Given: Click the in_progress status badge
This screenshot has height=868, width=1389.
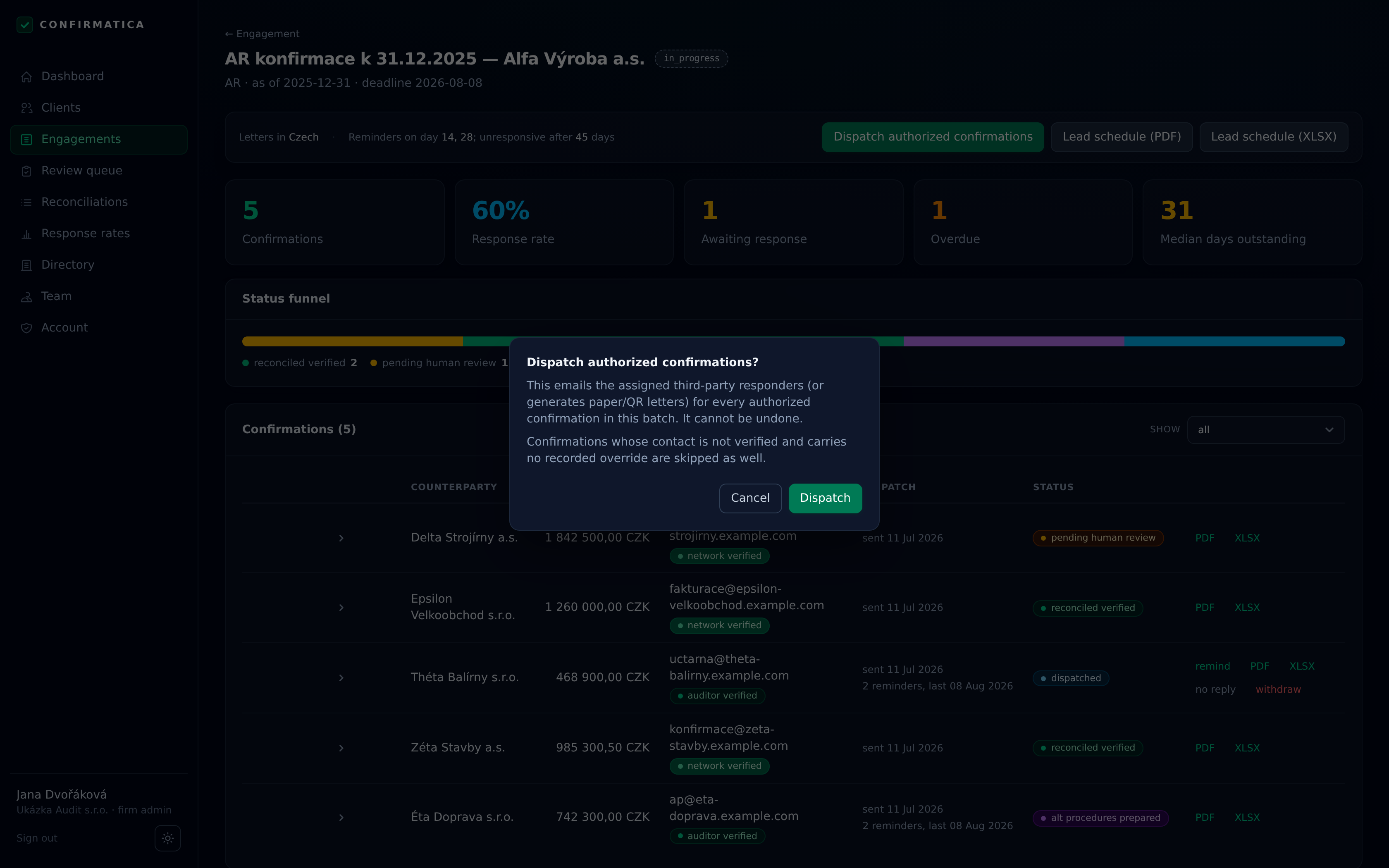Looking at the screenshot, I should tap(691, 59).
